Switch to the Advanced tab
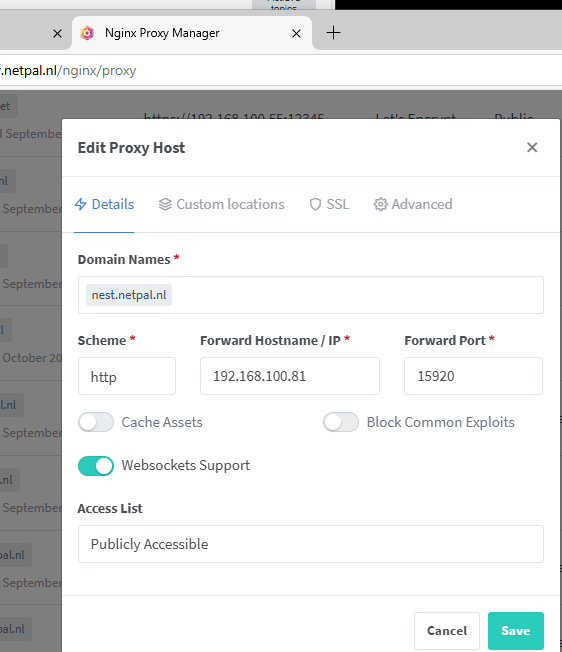562x652 pixels. point(413,204)
